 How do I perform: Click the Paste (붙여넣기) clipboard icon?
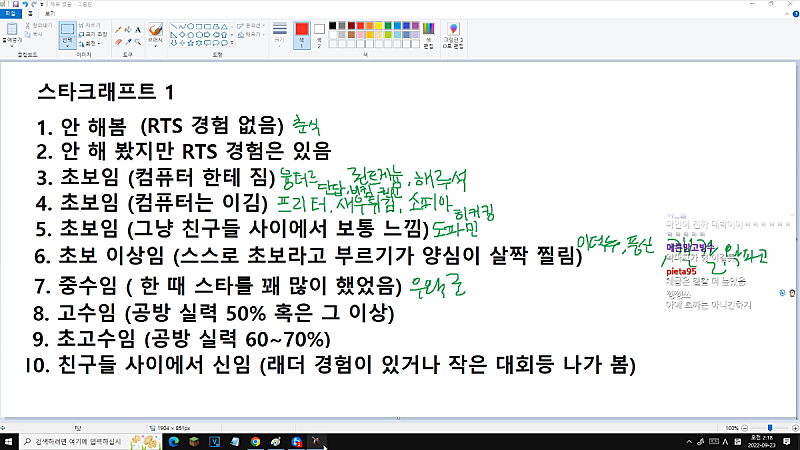[x=12, y=29]
